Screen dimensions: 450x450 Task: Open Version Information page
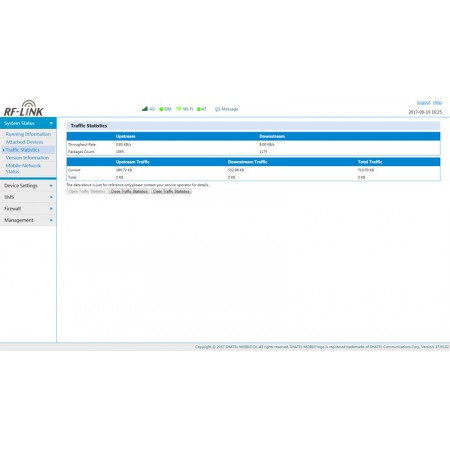click(x=27, y=158)
